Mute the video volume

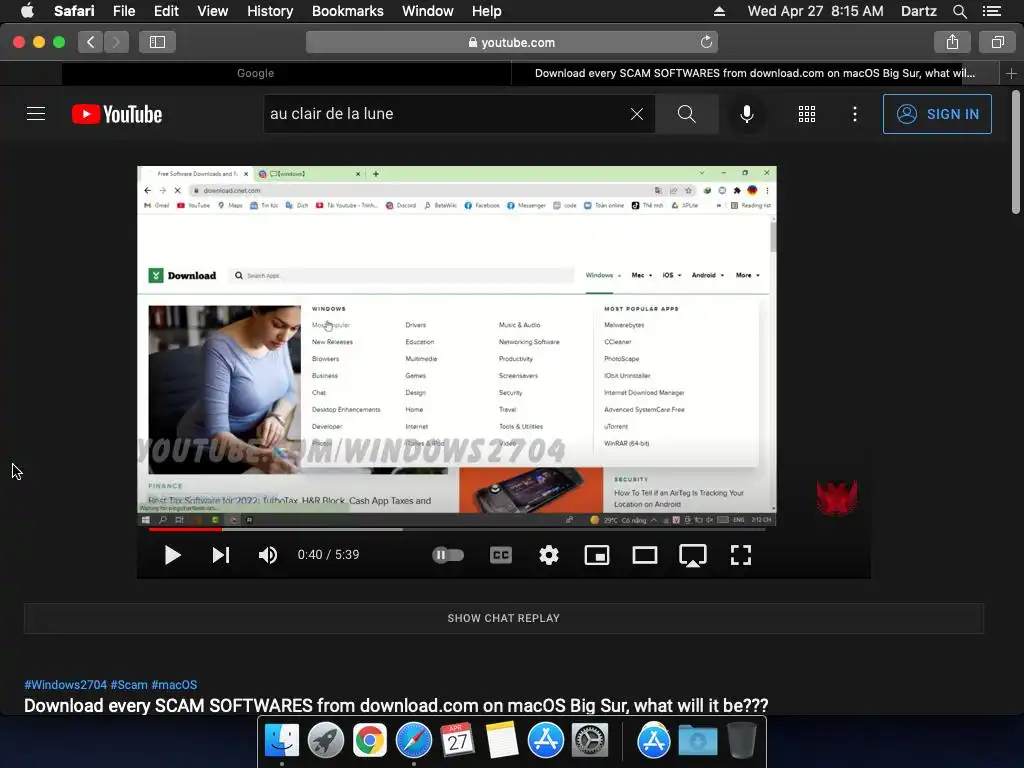coord(268,555)
